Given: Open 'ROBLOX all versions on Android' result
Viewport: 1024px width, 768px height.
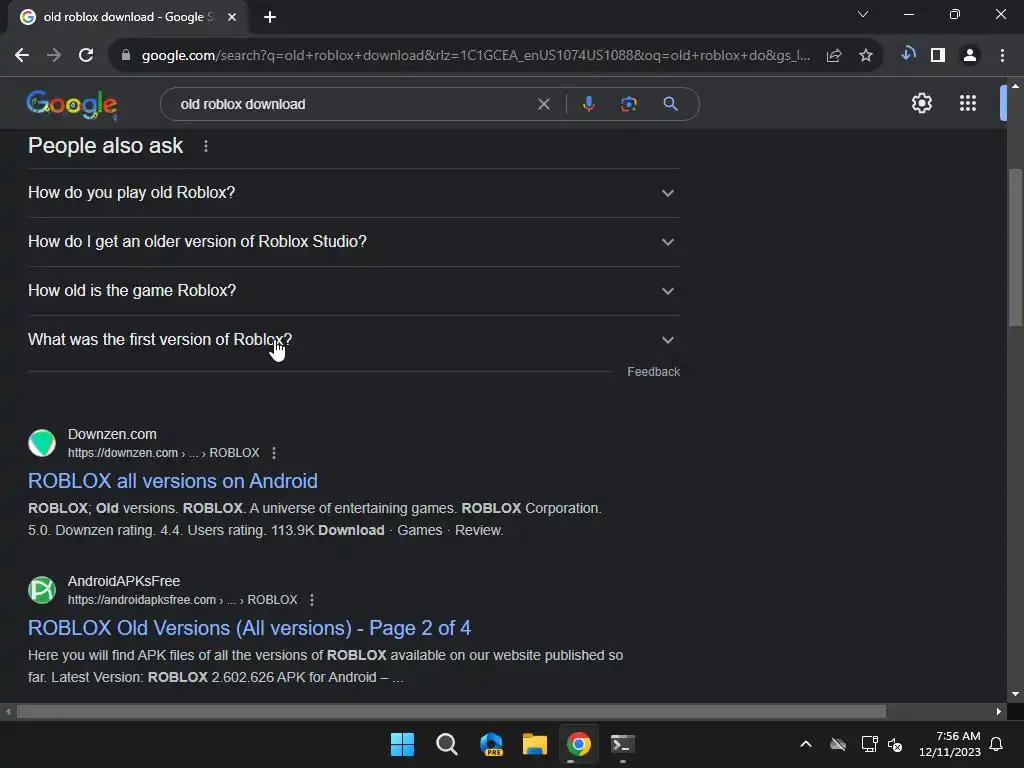Looking at the screenshot, I should 172,481.
